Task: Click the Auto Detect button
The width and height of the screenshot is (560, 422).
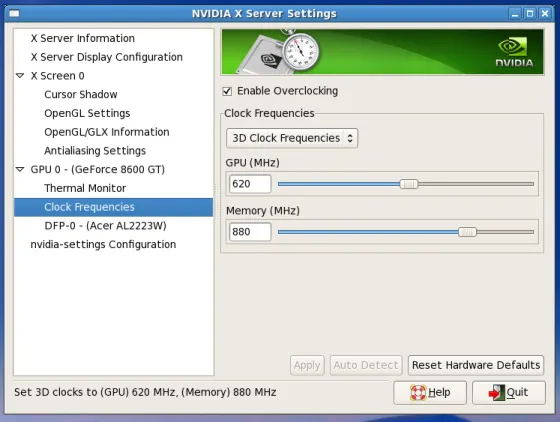Action: coord(366,365)
